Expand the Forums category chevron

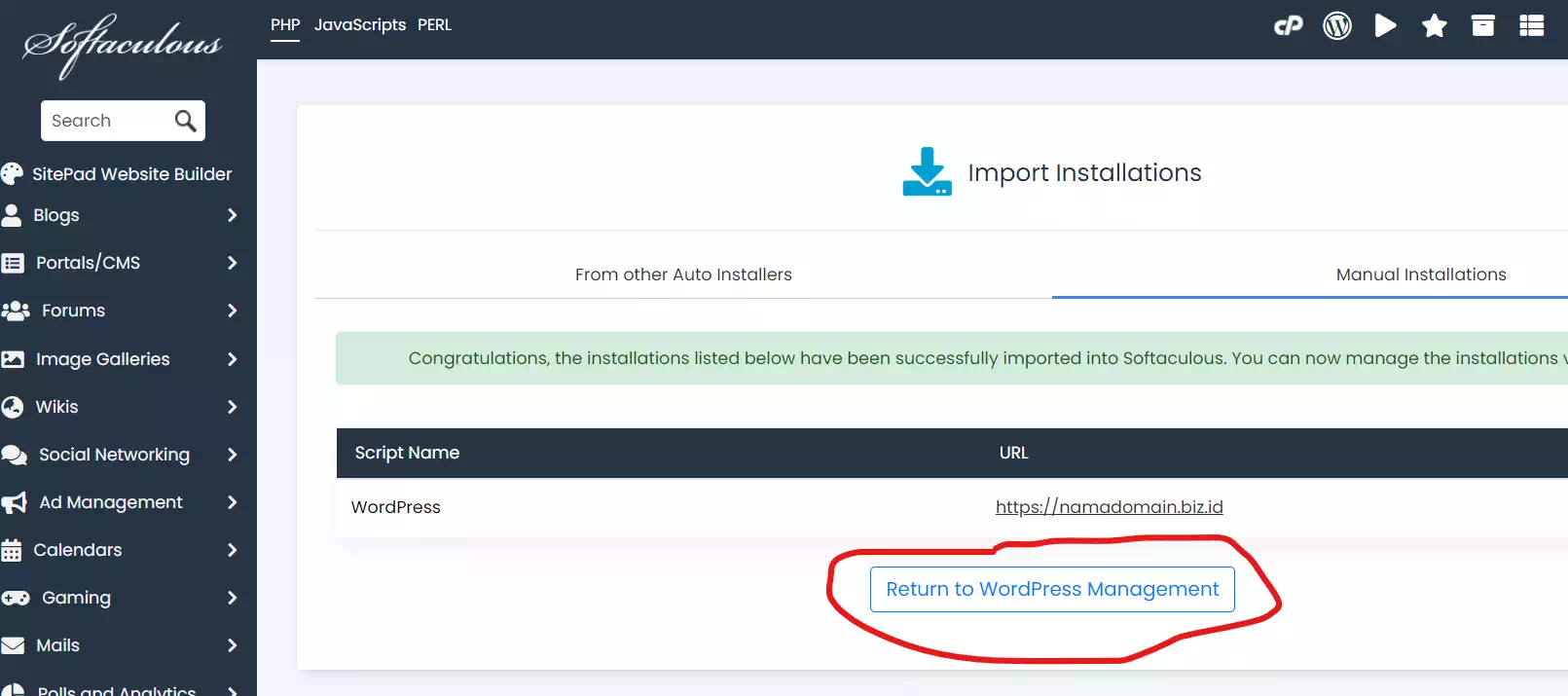click(x=232, y=311)
